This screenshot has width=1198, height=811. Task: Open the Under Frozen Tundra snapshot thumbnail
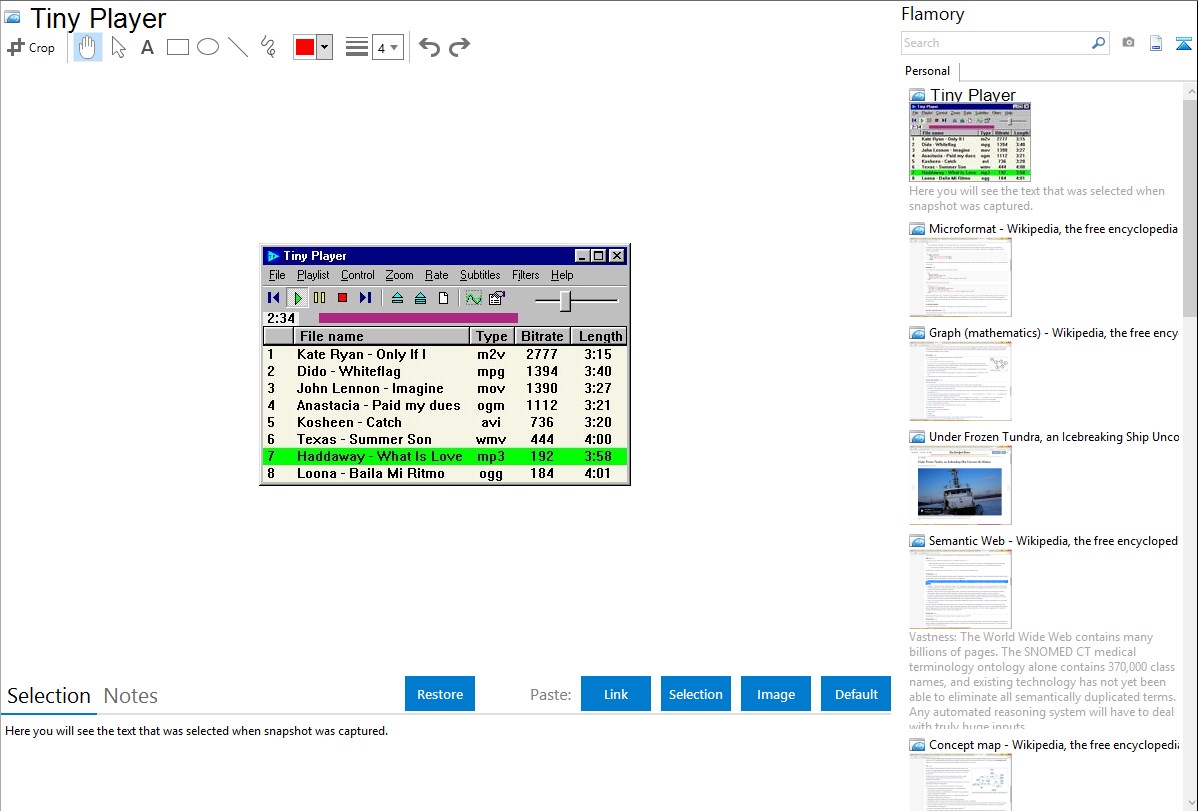click(960, 485)
